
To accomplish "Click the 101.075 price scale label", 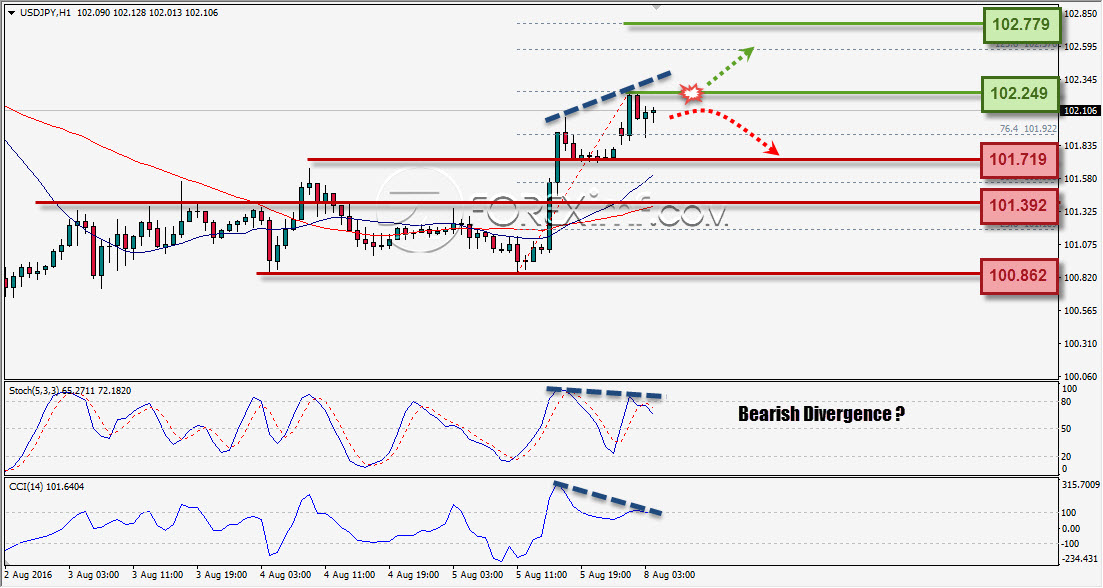I will pyautogui.click(x=1081, y=244).
